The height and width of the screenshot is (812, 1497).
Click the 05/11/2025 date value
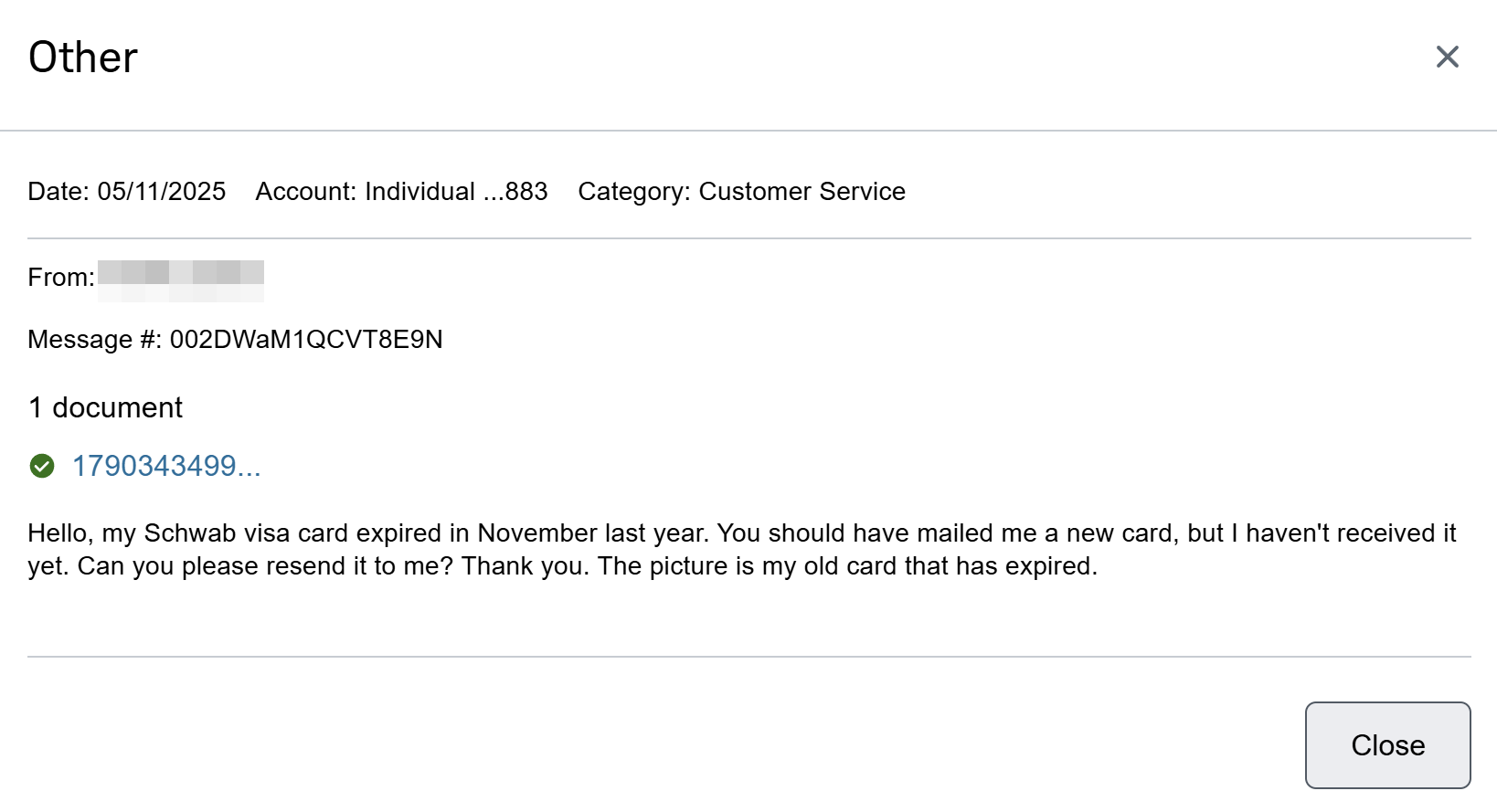click(x=162, y=191)
